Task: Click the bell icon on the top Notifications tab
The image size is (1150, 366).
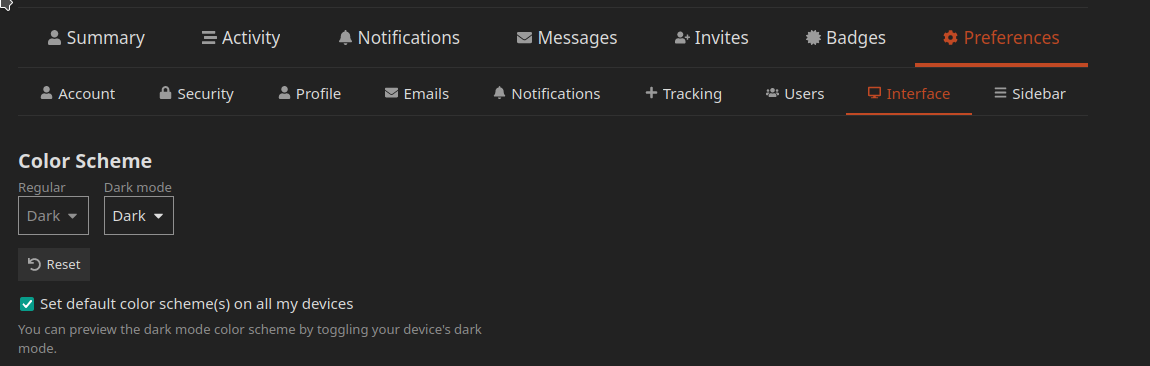Action: point(345,37)
